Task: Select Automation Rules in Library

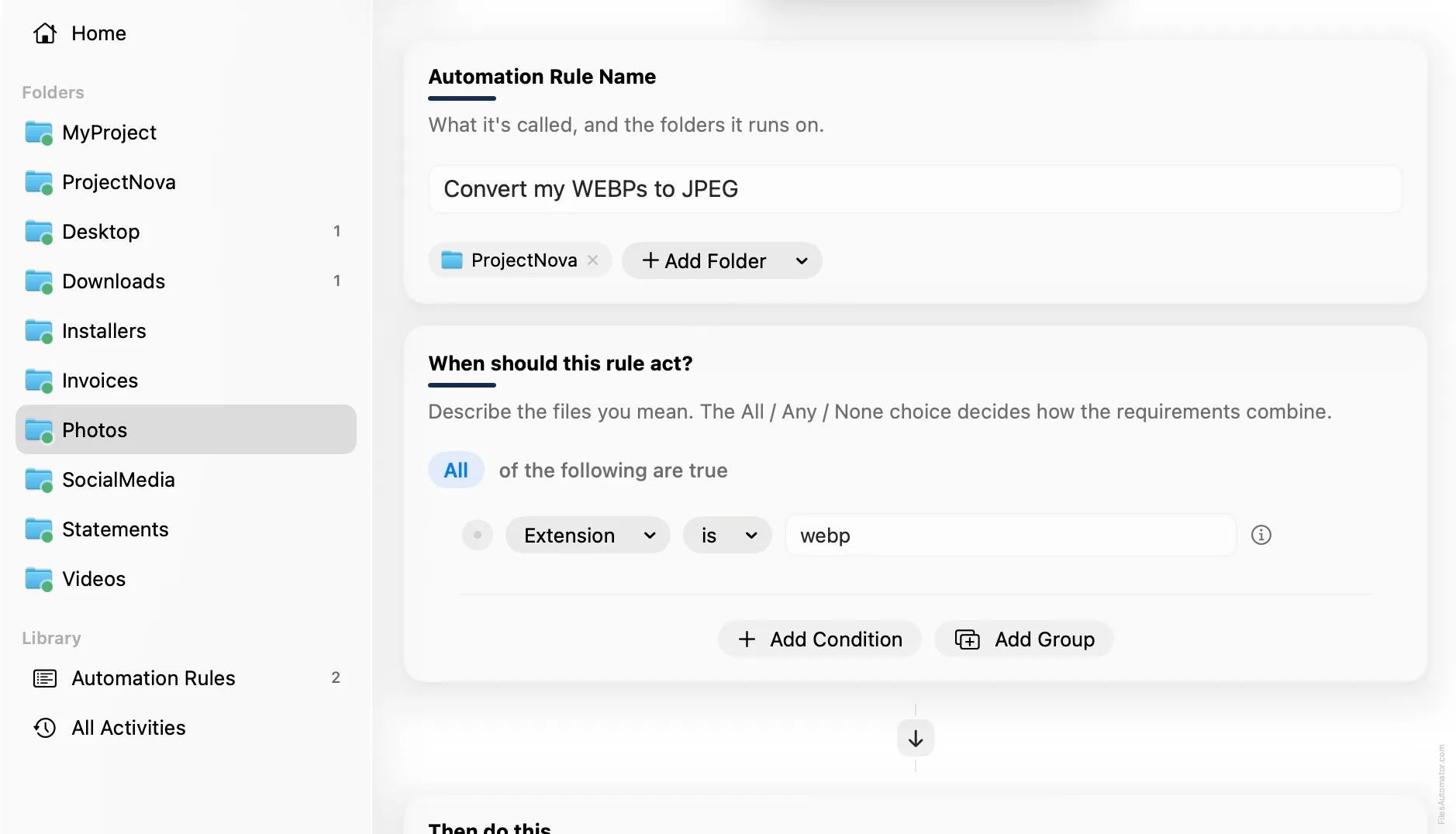Action: (x=186, y=678)
